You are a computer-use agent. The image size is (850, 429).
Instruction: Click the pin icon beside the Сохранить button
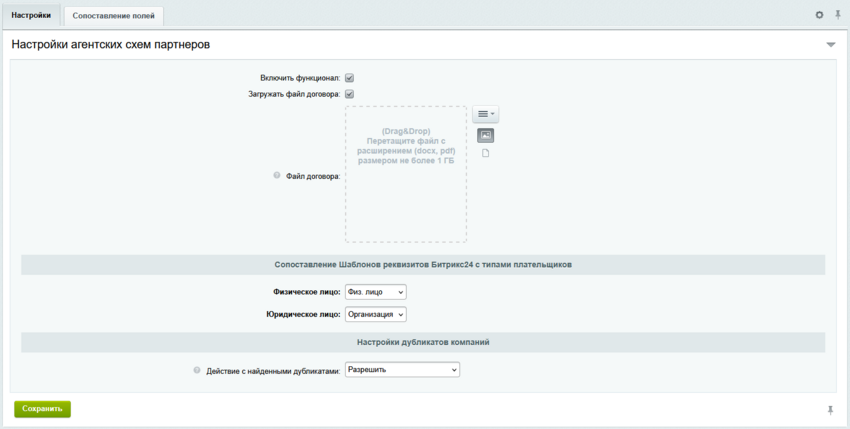pos(830,411)
